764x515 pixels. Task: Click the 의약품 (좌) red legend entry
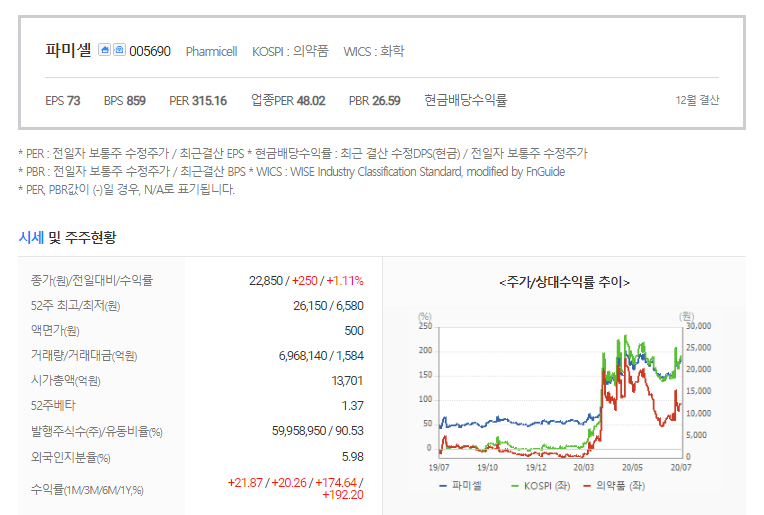614,486
